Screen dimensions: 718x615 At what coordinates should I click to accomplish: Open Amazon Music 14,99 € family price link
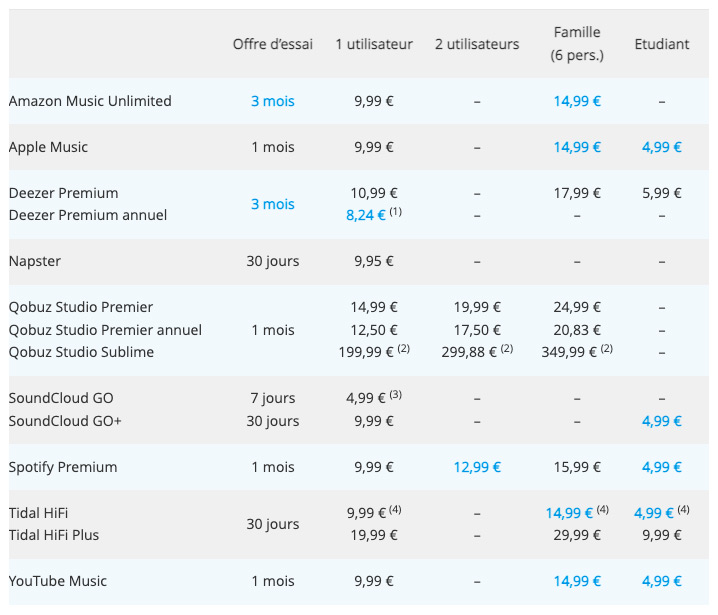(577, 101)
